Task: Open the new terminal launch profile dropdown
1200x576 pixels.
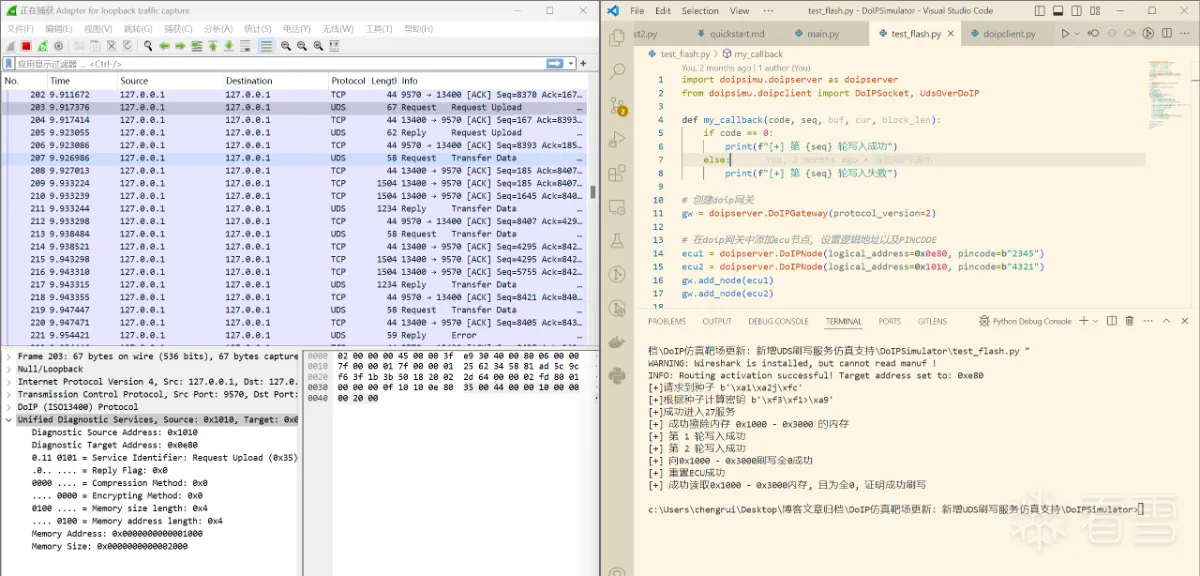Action: coord(1097,321)
